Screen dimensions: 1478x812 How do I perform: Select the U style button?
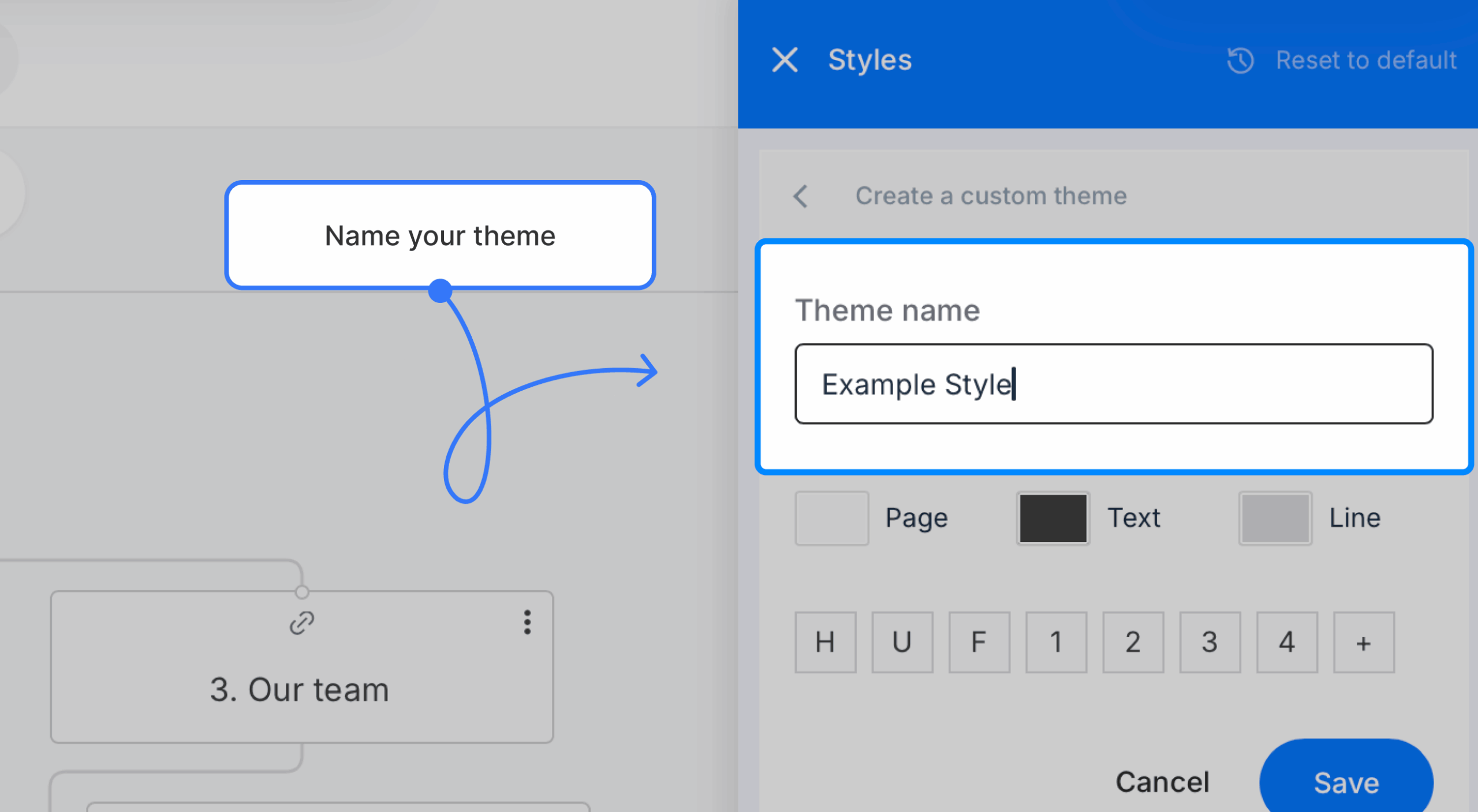coord(902,642)
